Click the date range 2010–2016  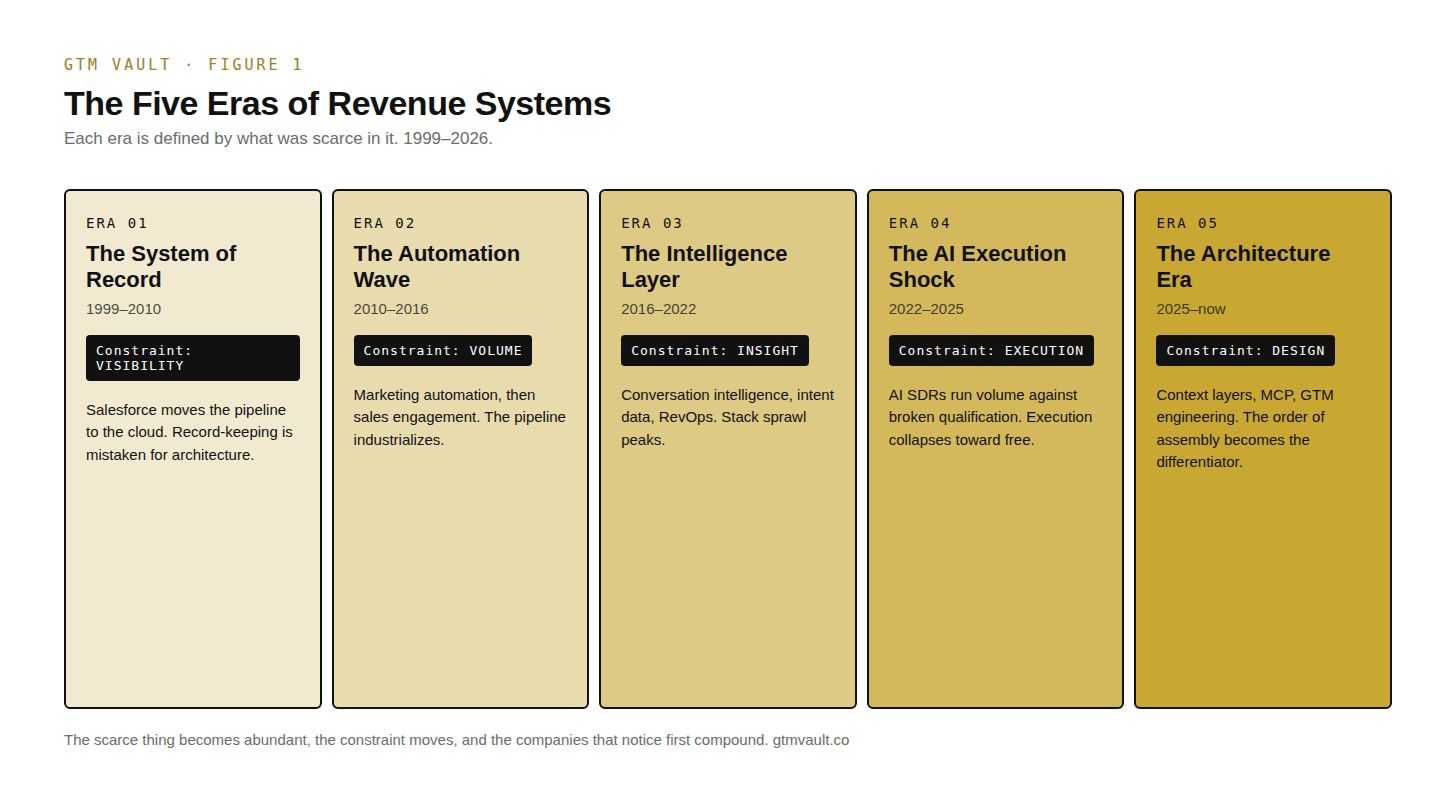pyautogui.click(x=391, y=309)
